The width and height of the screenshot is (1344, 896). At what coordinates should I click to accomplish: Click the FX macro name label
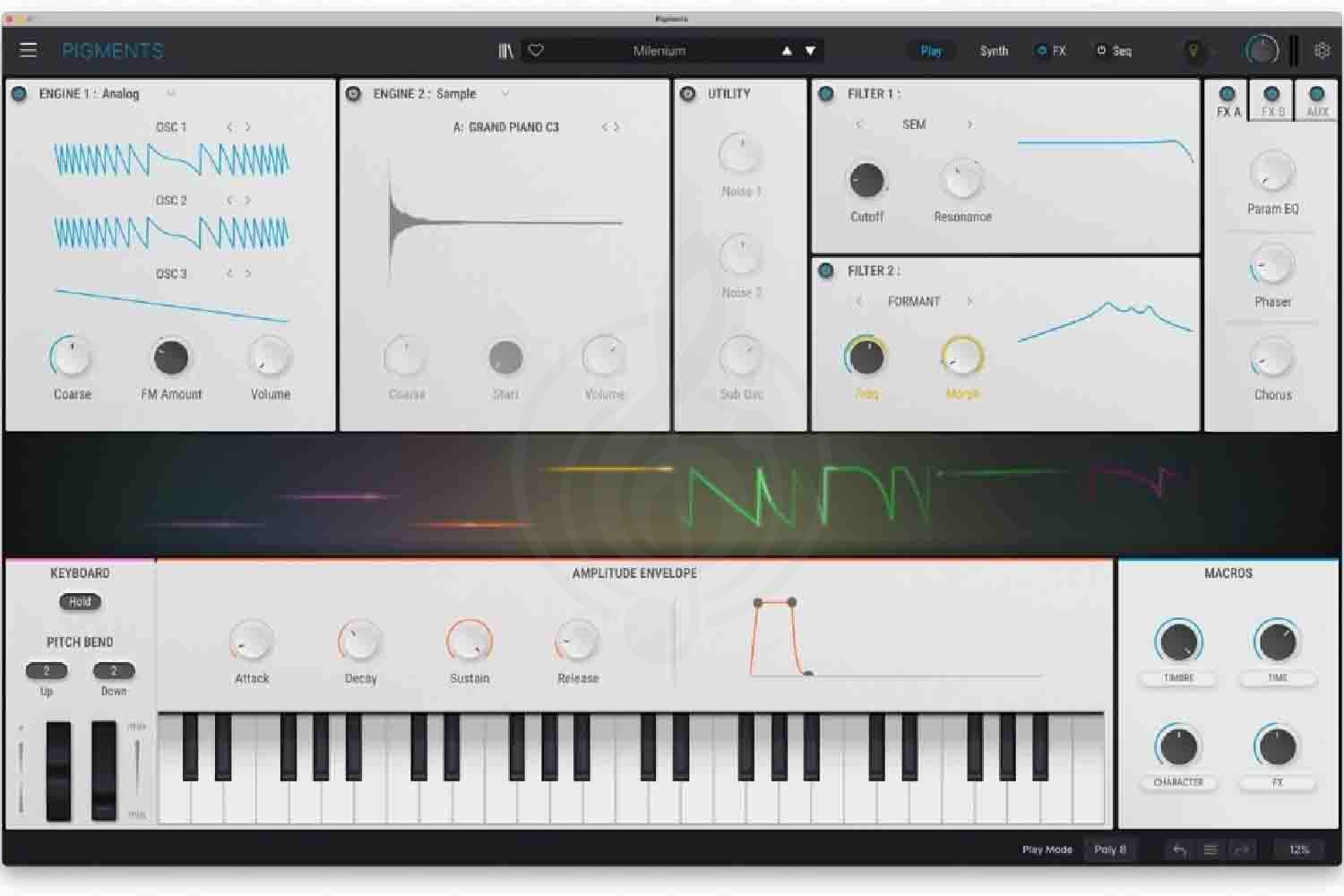point(1278,782)
